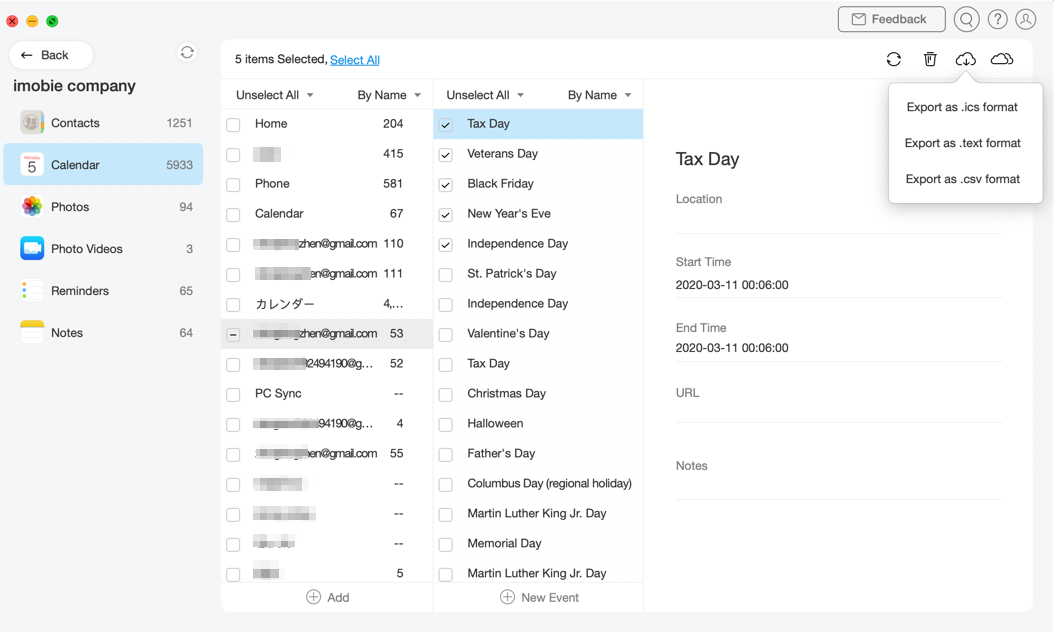The image size is (1054, 632).
Task: Open Unselect All dropdown in events column
Action: [485, 95]
